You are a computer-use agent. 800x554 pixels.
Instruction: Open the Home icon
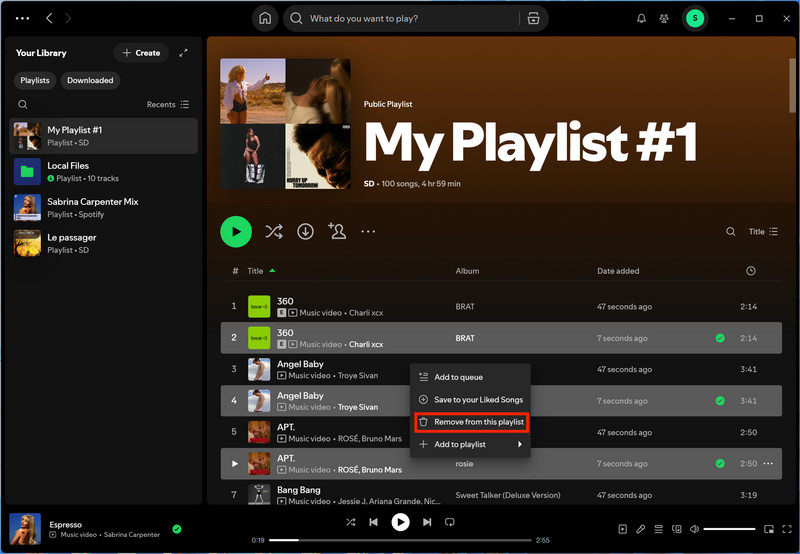(x=265, y=18)
